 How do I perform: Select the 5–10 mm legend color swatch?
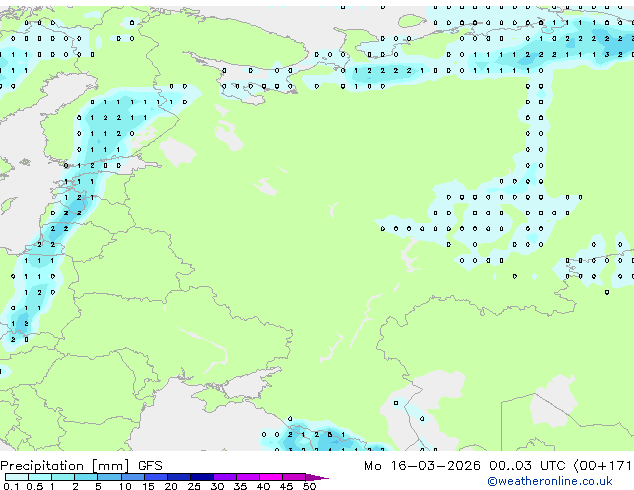coord(109,477)
